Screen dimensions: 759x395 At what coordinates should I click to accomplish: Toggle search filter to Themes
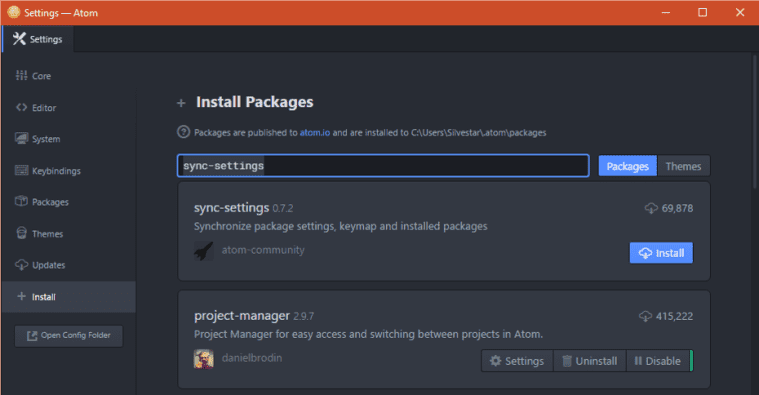click(x=683, y=166)
